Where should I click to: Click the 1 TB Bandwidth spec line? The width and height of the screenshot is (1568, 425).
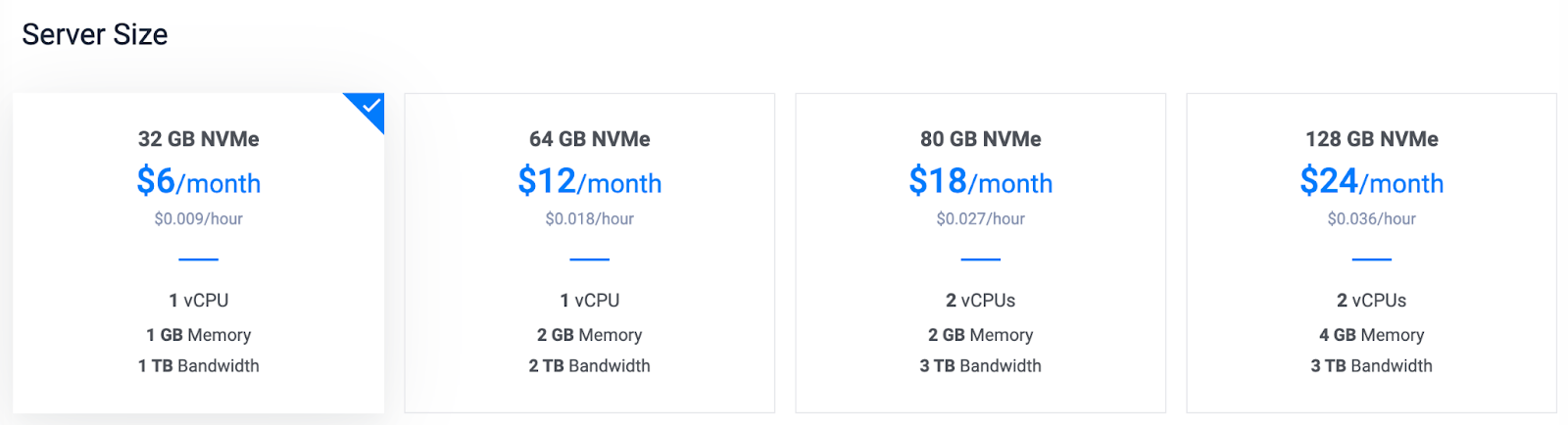[x=198, y=366]
